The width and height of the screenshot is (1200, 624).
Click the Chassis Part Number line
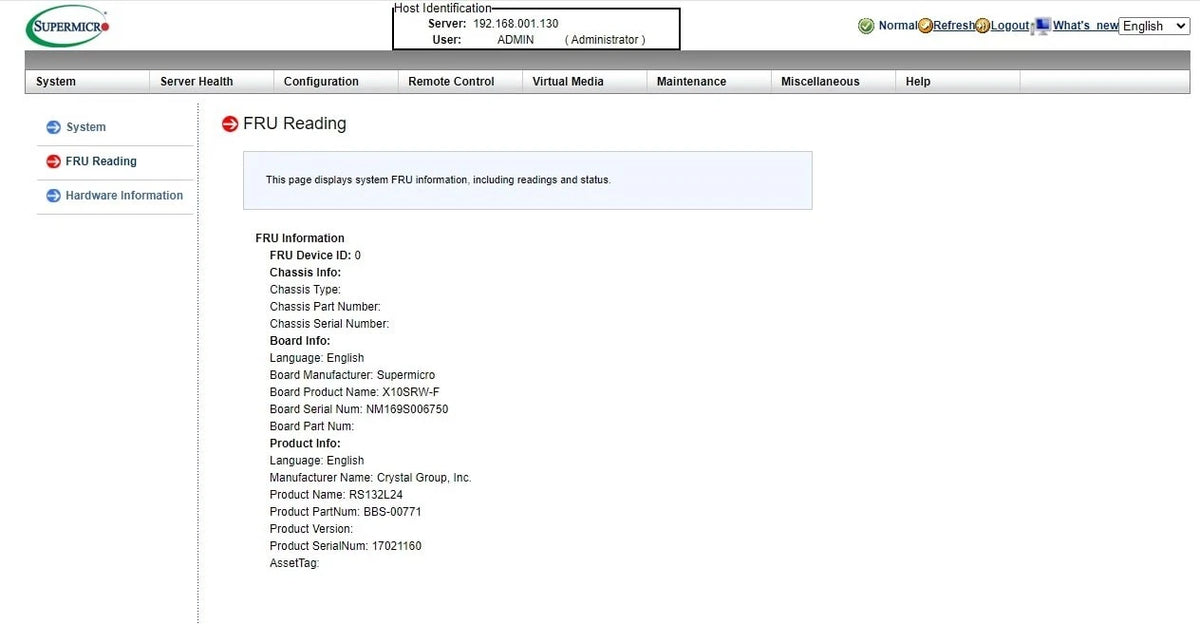click(x=325, y=307)
